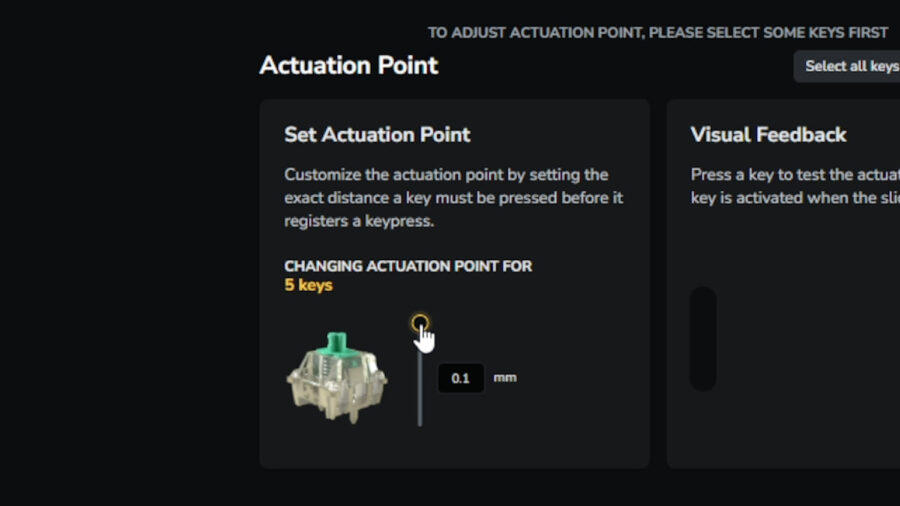
Task: Click the Visual Feedback vertical indicator bar
Action: pyautogui.click(x=703, y=338)
